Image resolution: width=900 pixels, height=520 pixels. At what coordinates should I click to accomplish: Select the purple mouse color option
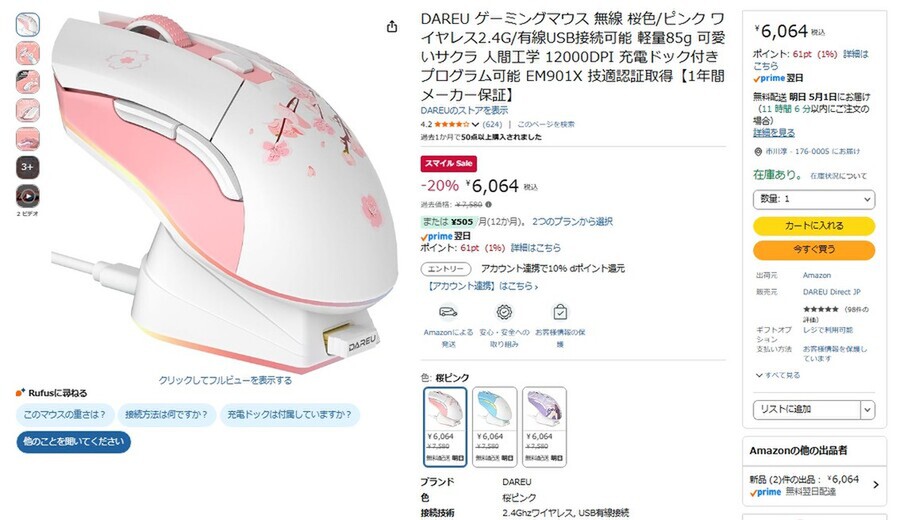tap(544, 426)
